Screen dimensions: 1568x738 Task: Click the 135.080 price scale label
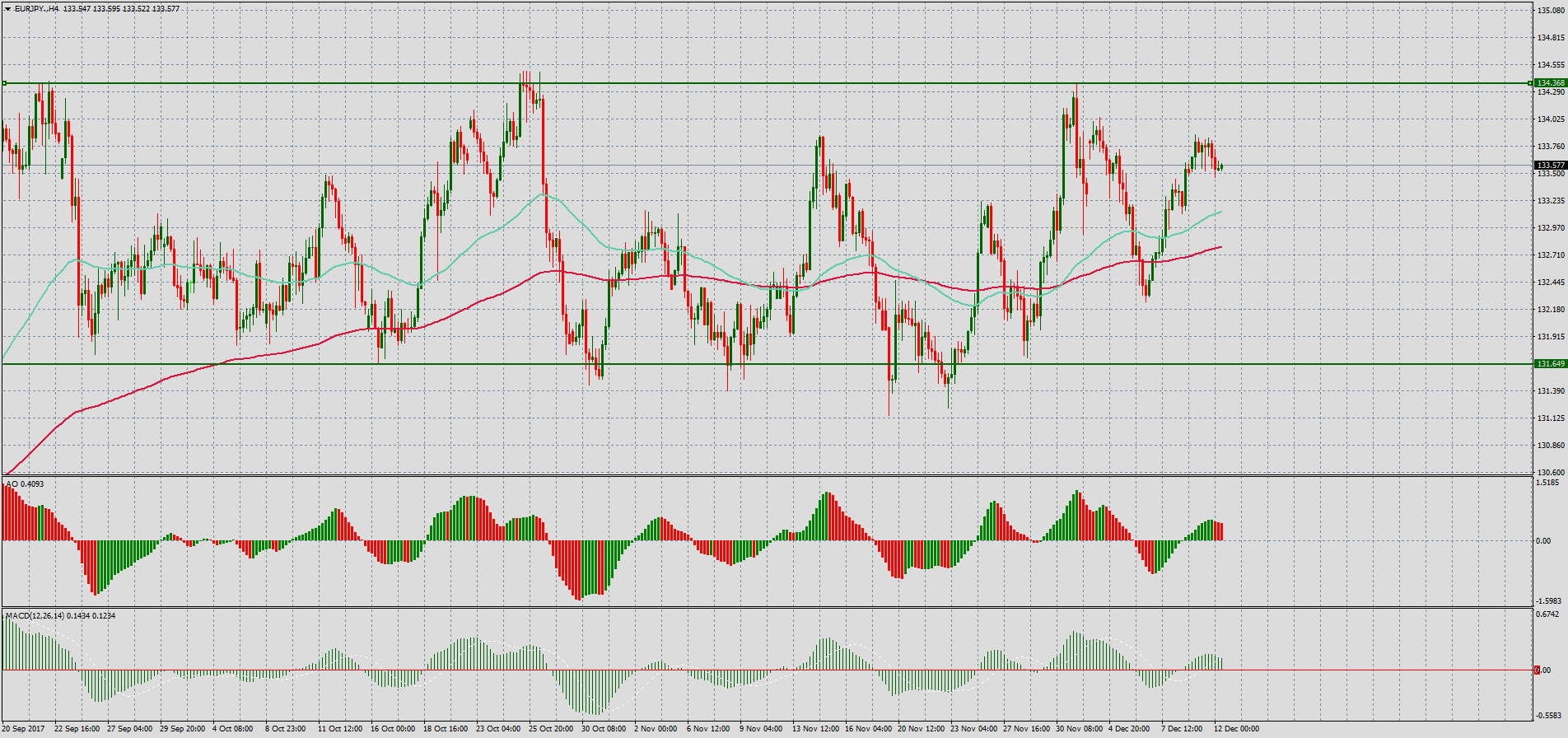point(1551,11)
